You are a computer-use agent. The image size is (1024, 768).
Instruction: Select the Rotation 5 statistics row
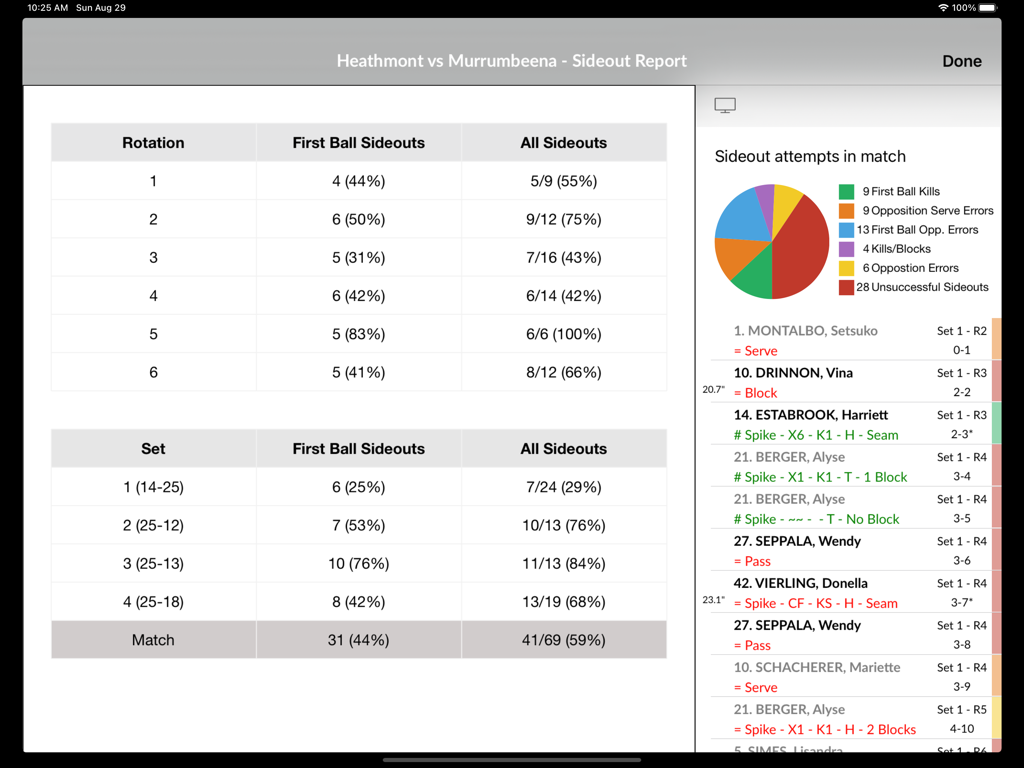click(x=358, y=334)
